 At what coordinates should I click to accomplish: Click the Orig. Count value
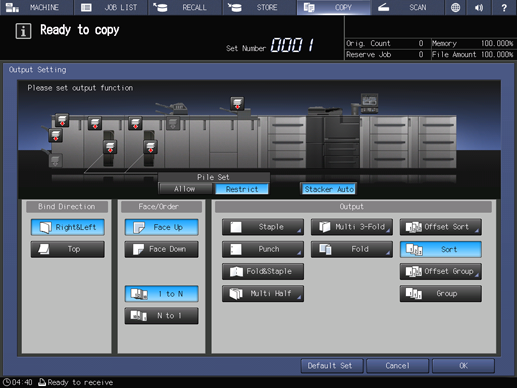tap(421, 43)
